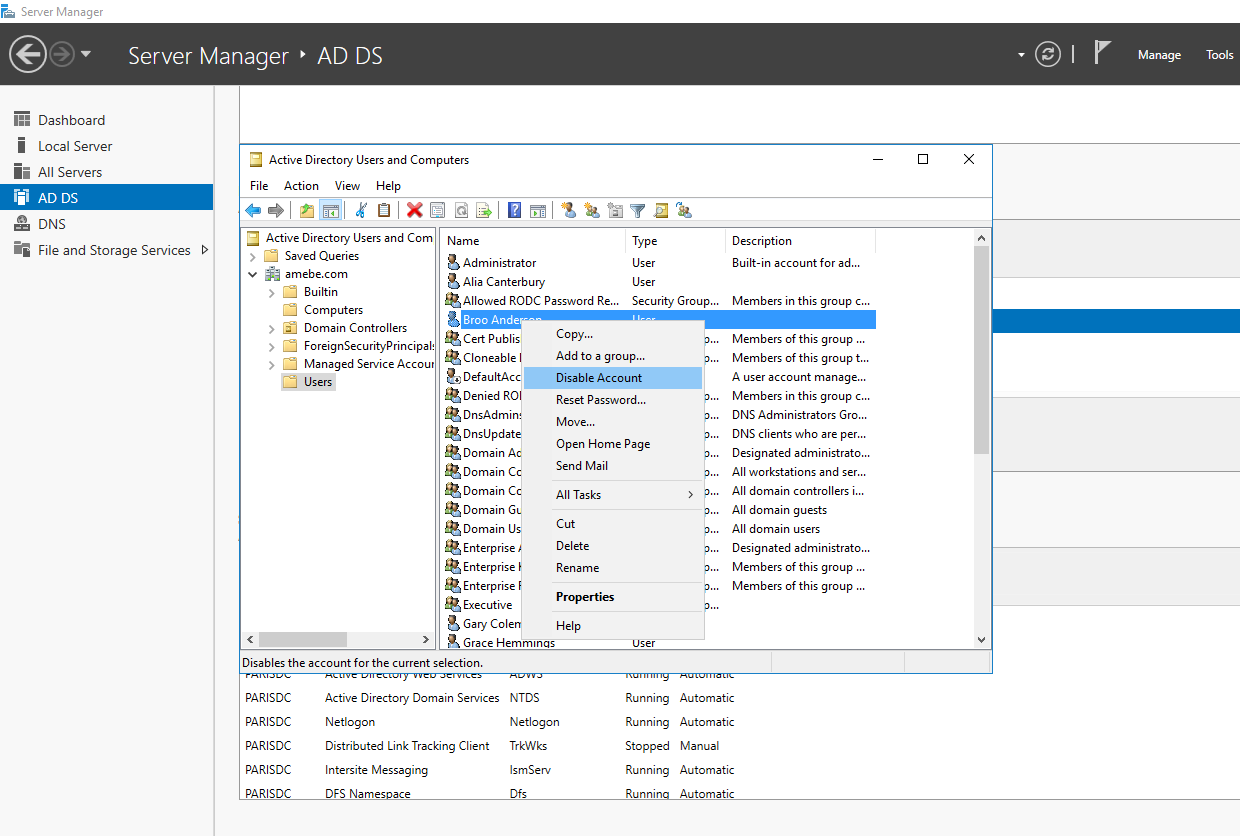1240x836 pixels.
Task: Select Netlogon service row in Server Manager
Action: pos(490,722)
